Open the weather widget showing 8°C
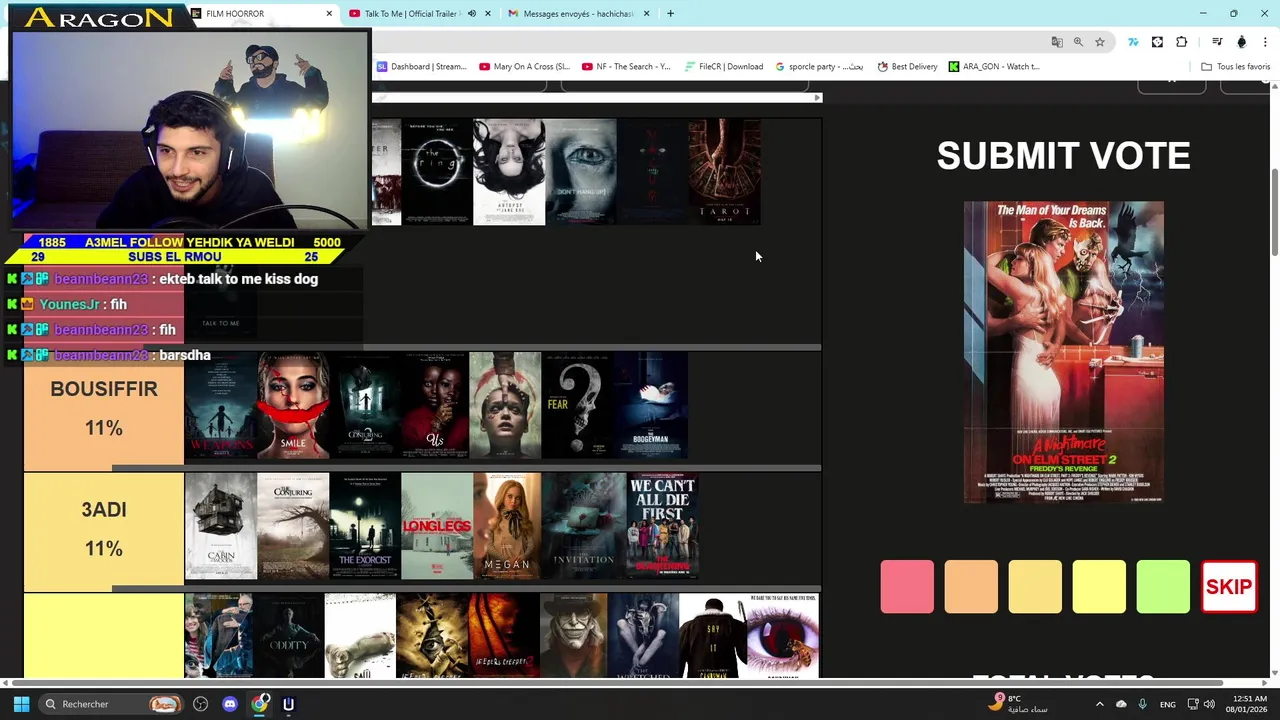Screen dimensions: 1280x720 pyautogui.click(x=1020, y=704)
